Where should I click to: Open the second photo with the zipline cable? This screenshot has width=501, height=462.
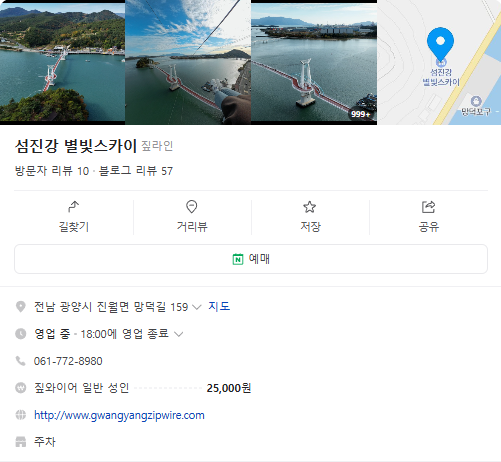[188, 62]
